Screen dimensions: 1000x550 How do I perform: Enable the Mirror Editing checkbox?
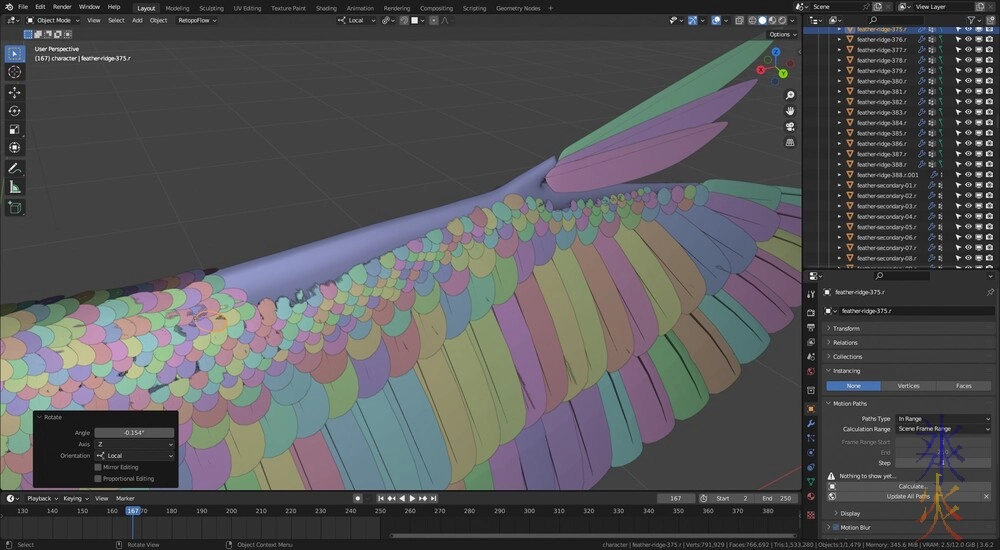(98, 467)
